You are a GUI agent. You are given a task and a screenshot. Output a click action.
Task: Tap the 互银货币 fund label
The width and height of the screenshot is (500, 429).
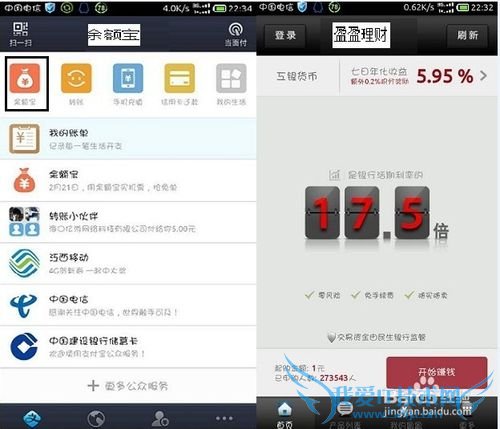click(297, 77)
